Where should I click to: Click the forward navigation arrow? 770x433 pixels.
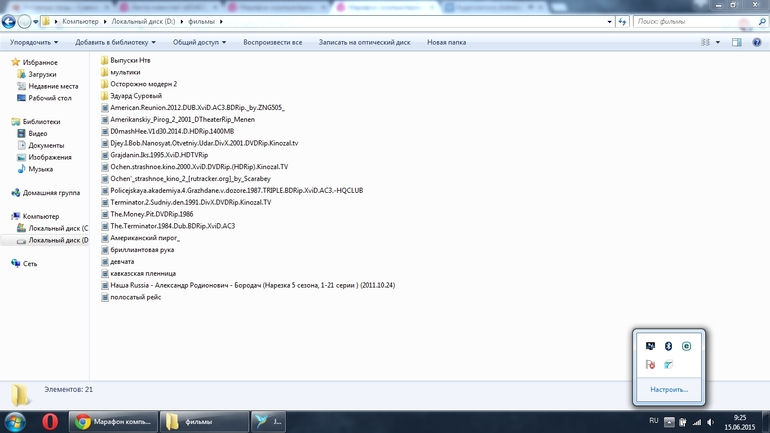coord(24,22)
